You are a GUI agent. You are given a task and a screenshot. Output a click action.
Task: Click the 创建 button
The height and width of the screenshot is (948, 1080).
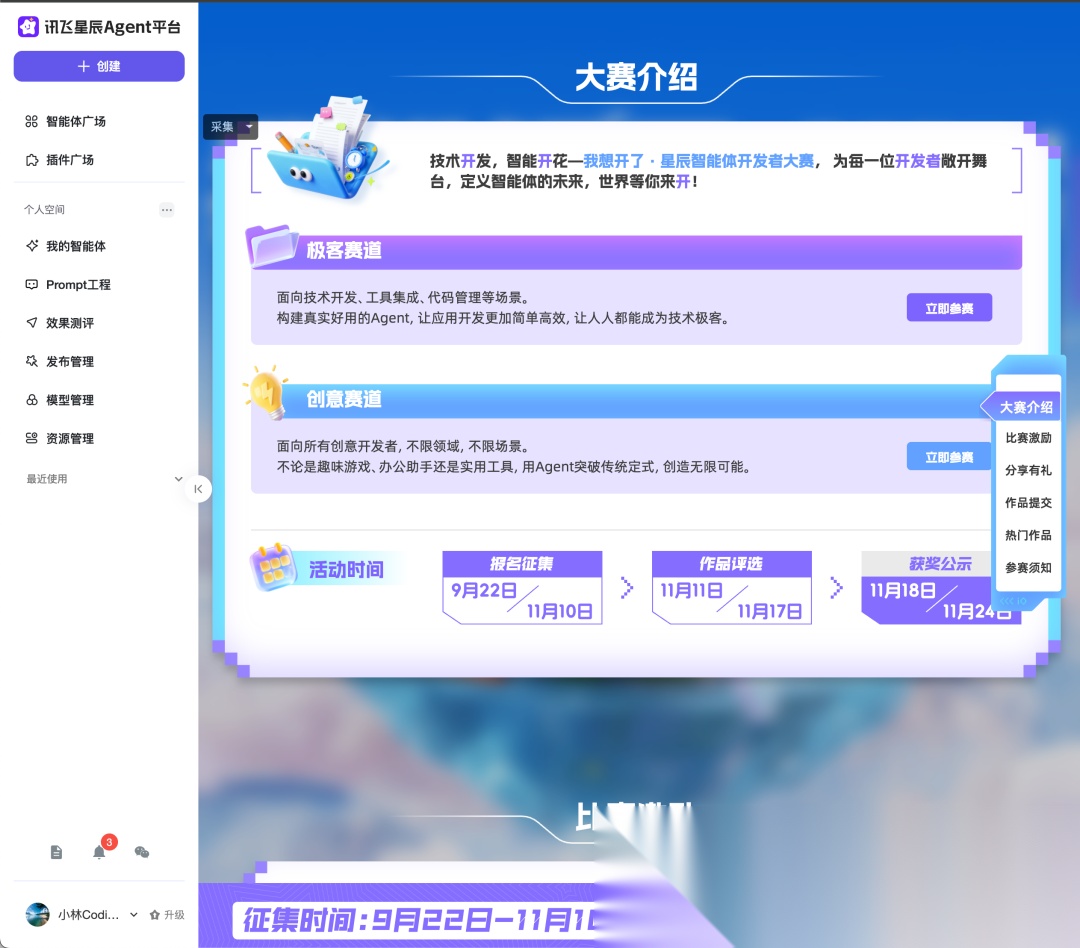point(99,66)
